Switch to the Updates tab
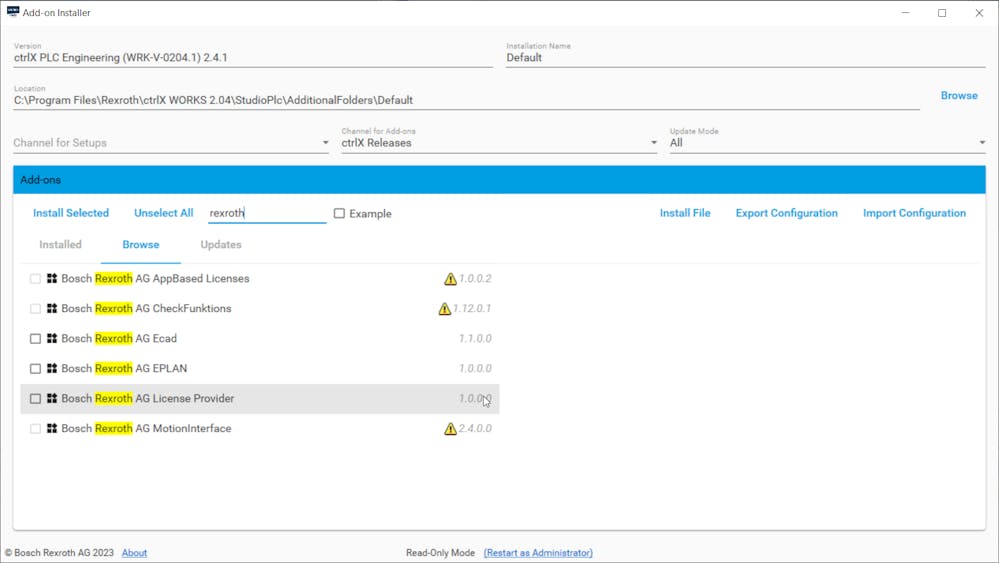999x563 pixels. coord(221,245)
